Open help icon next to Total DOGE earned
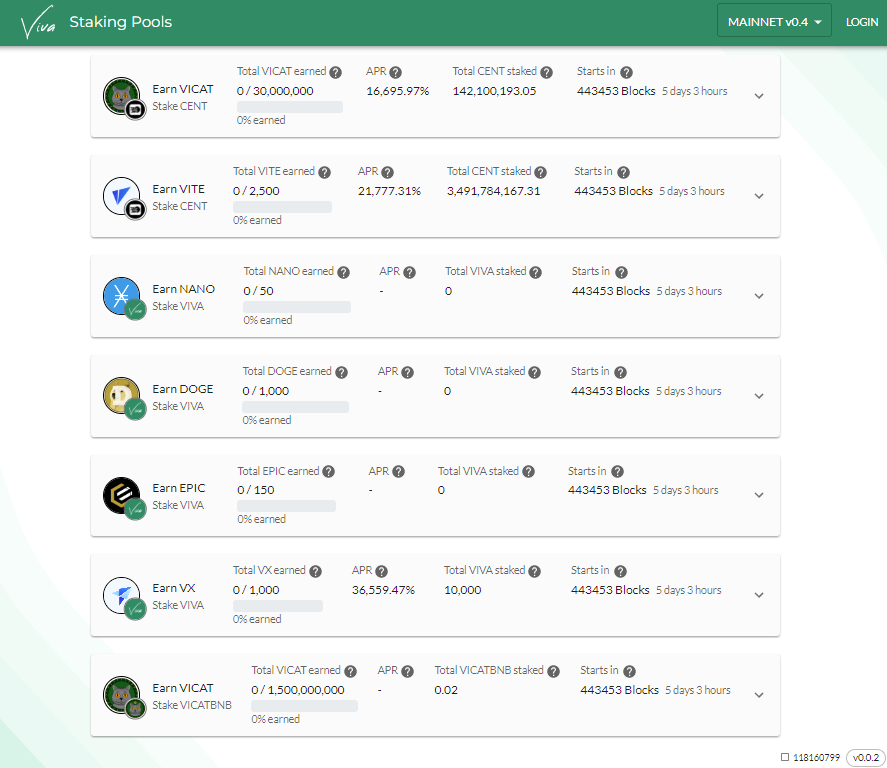 pyautogui.click(x=341, y=372)
